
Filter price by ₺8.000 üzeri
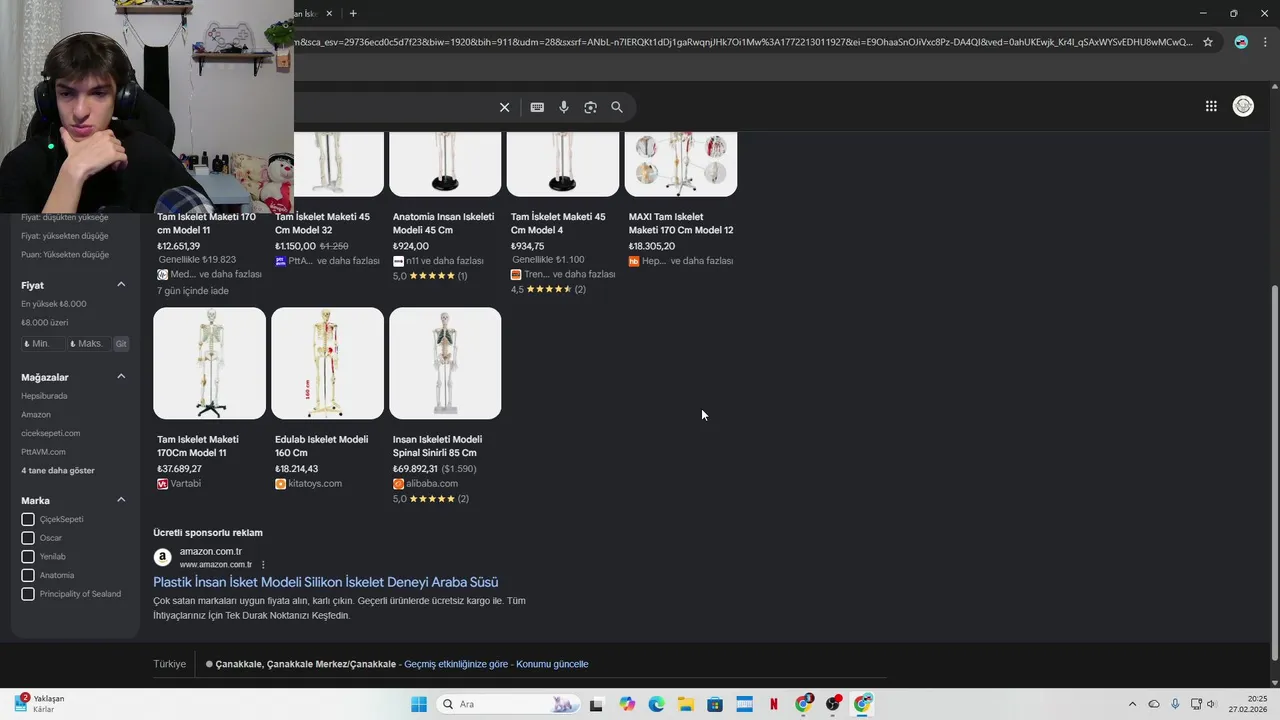tap(45, 323)
